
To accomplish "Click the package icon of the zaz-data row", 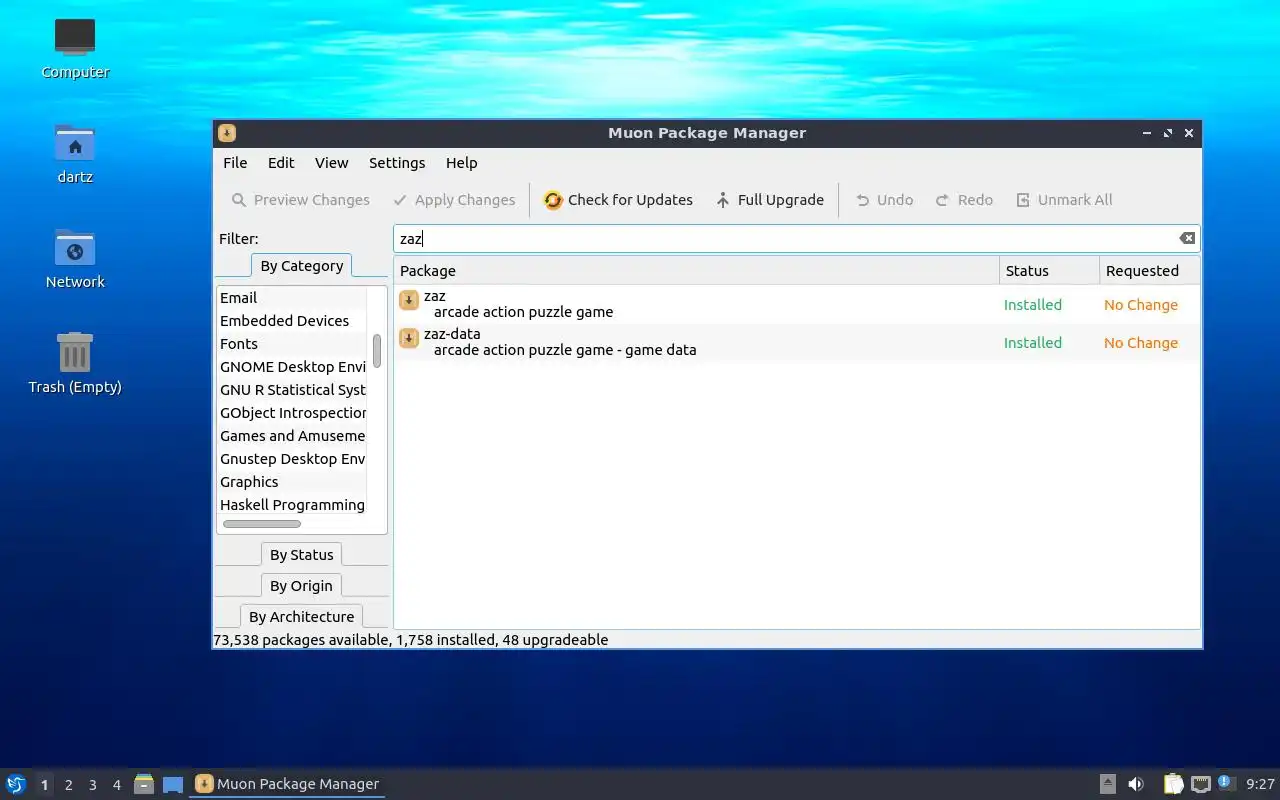I will tap(409, 338).
